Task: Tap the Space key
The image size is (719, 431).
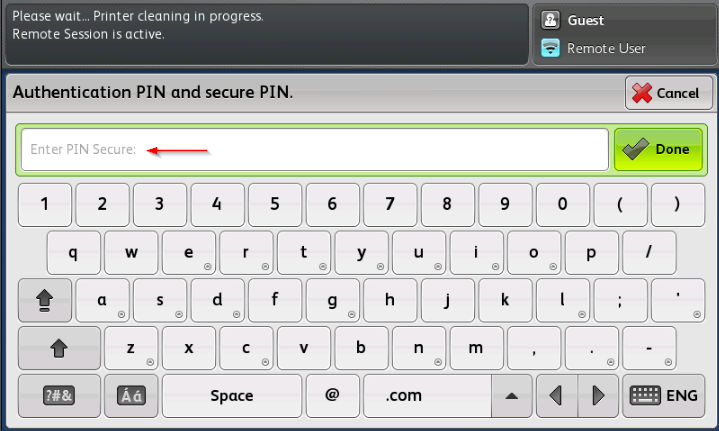Action: (232, 396)
